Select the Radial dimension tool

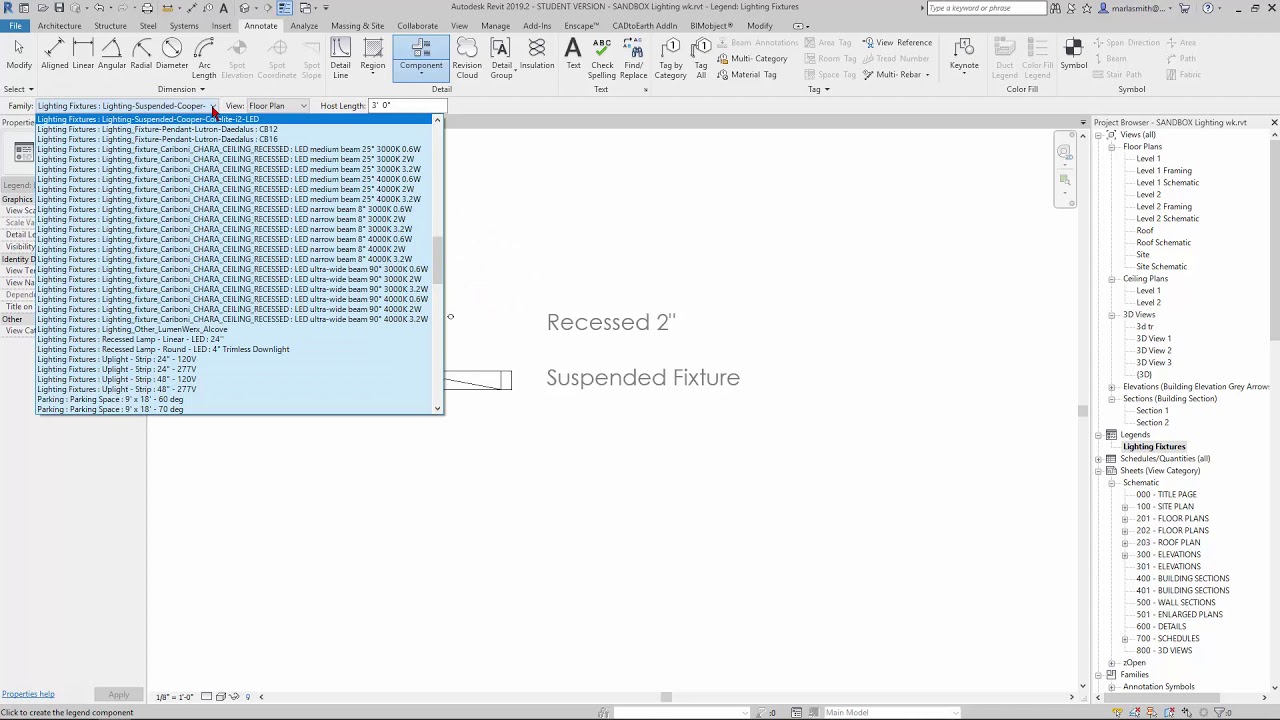[141, 54]
